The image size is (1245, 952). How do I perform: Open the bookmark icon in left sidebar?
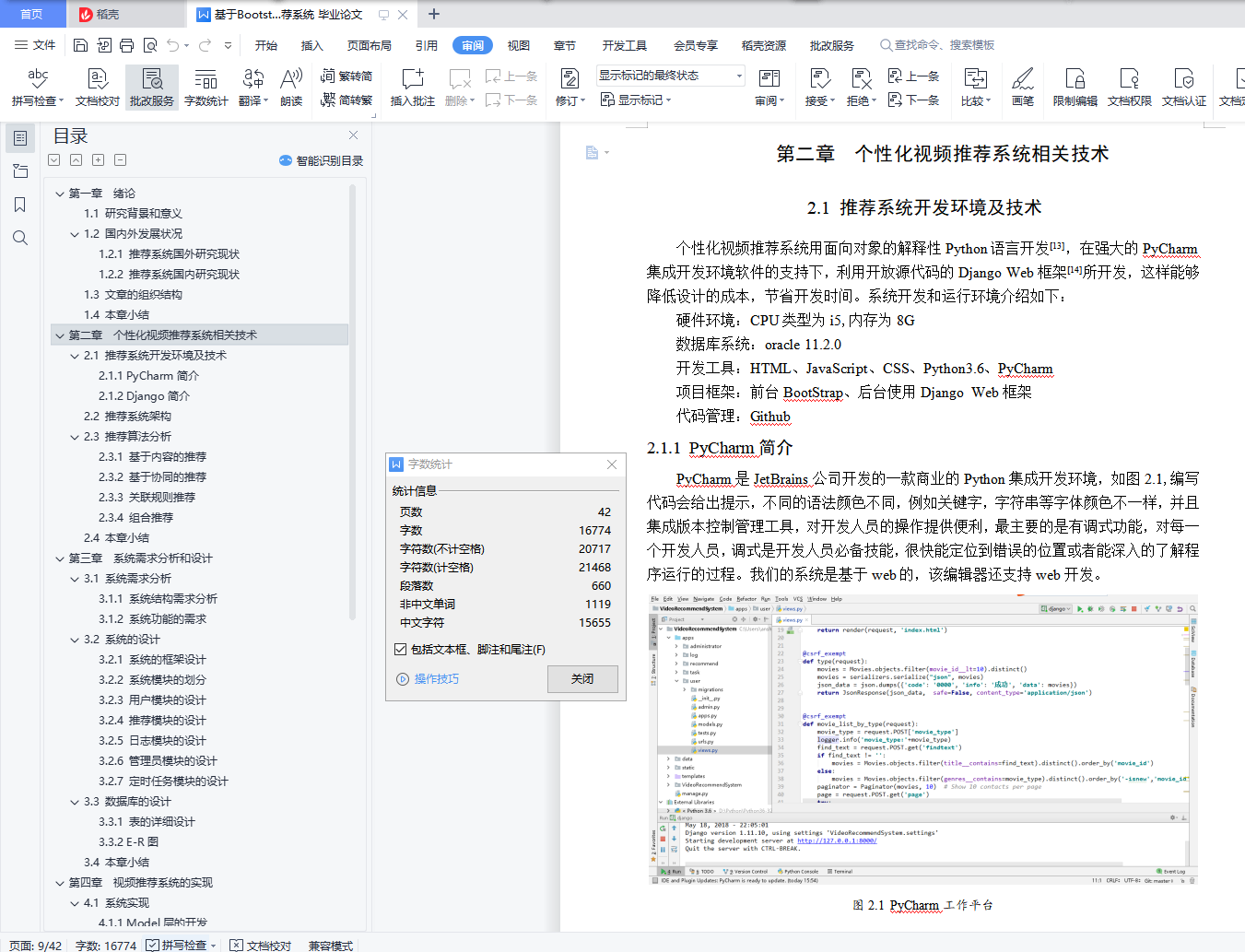(20, 205)
